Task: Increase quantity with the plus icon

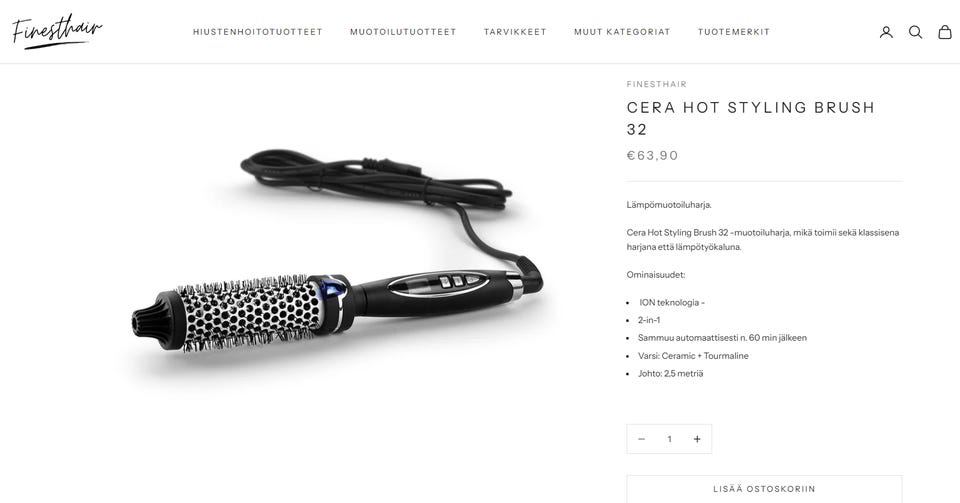Action: (697, 439)
